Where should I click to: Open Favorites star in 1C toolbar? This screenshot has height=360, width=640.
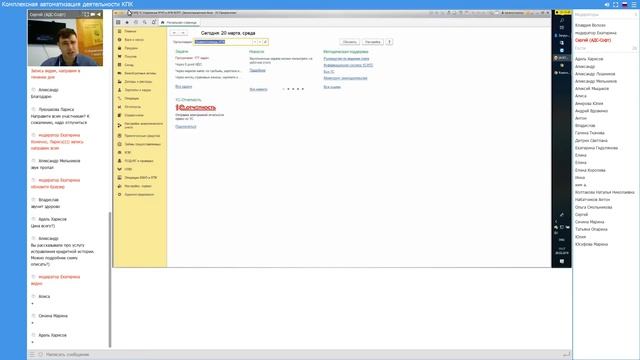click(x=127, y=22)
